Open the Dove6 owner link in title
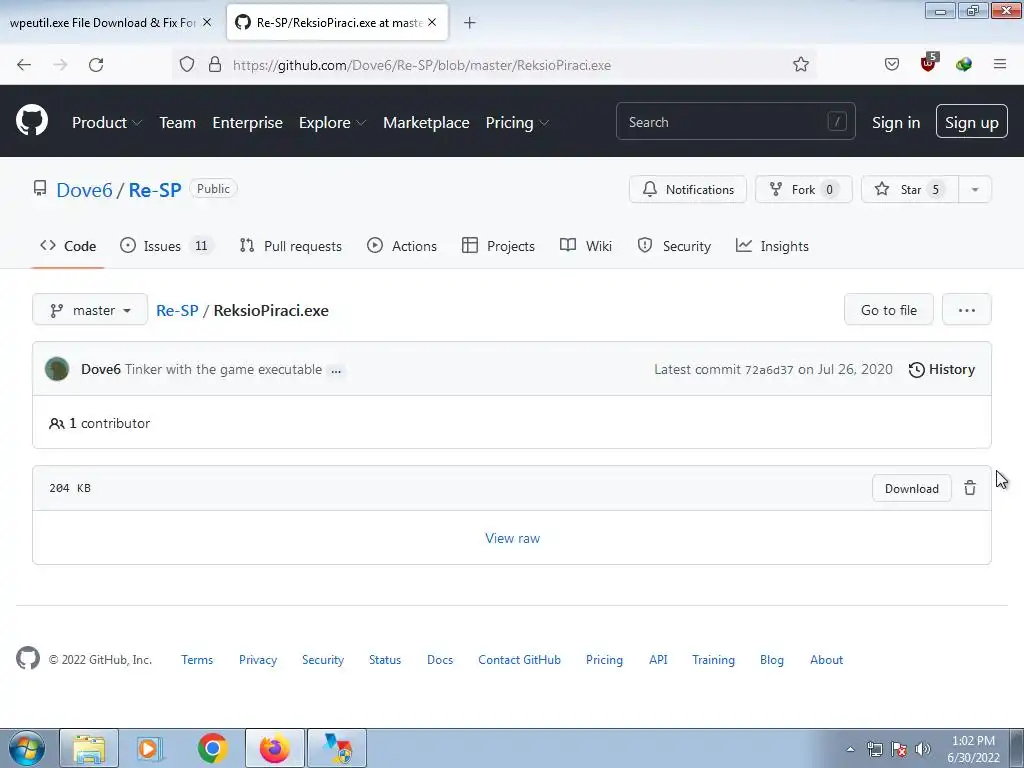Image resolution: width=1024 pixels, height=768 pixels. pos(84,190)
